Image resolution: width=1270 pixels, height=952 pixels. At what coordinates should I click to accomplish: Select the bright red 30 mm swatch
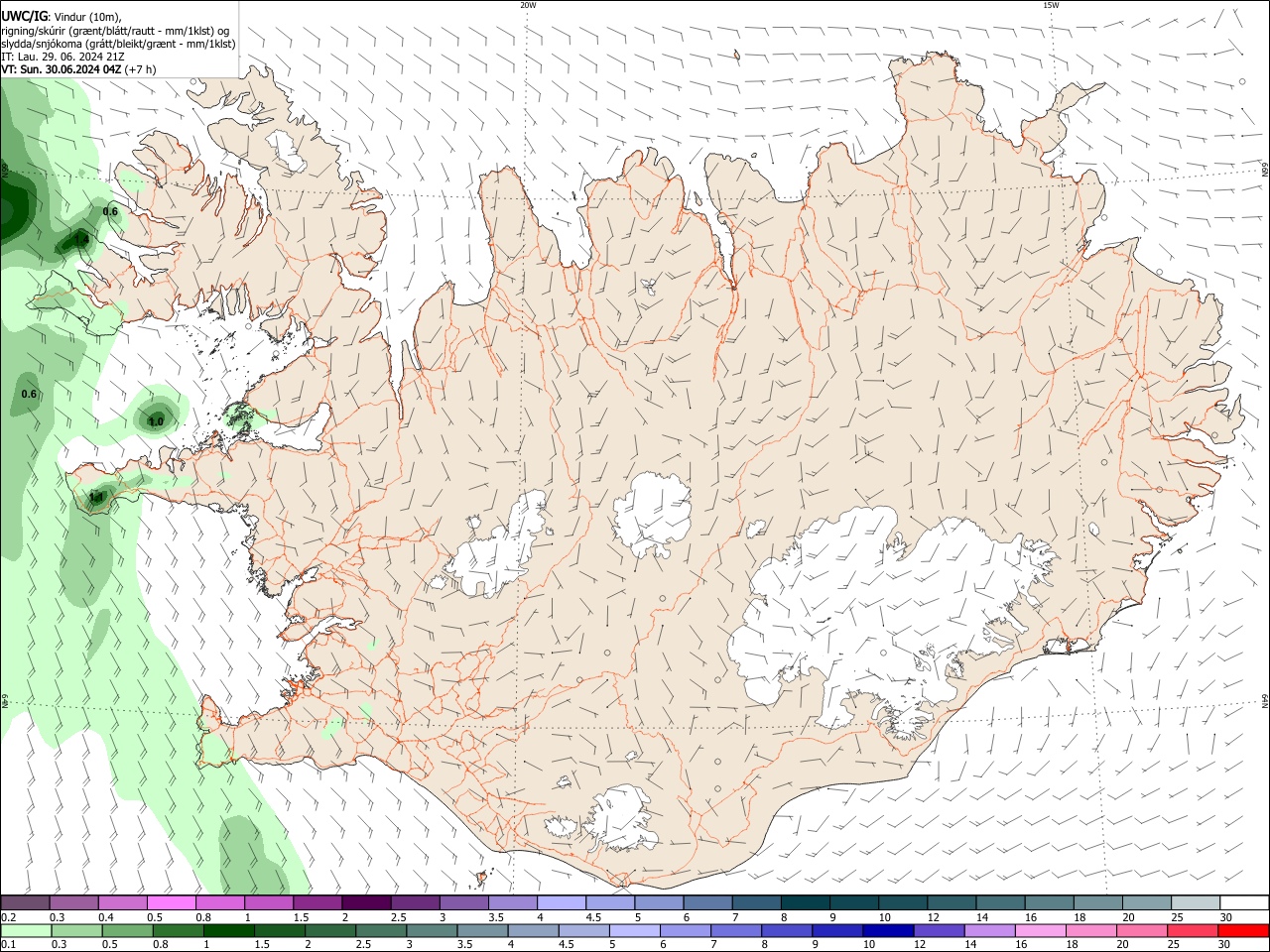(1243, 930)
